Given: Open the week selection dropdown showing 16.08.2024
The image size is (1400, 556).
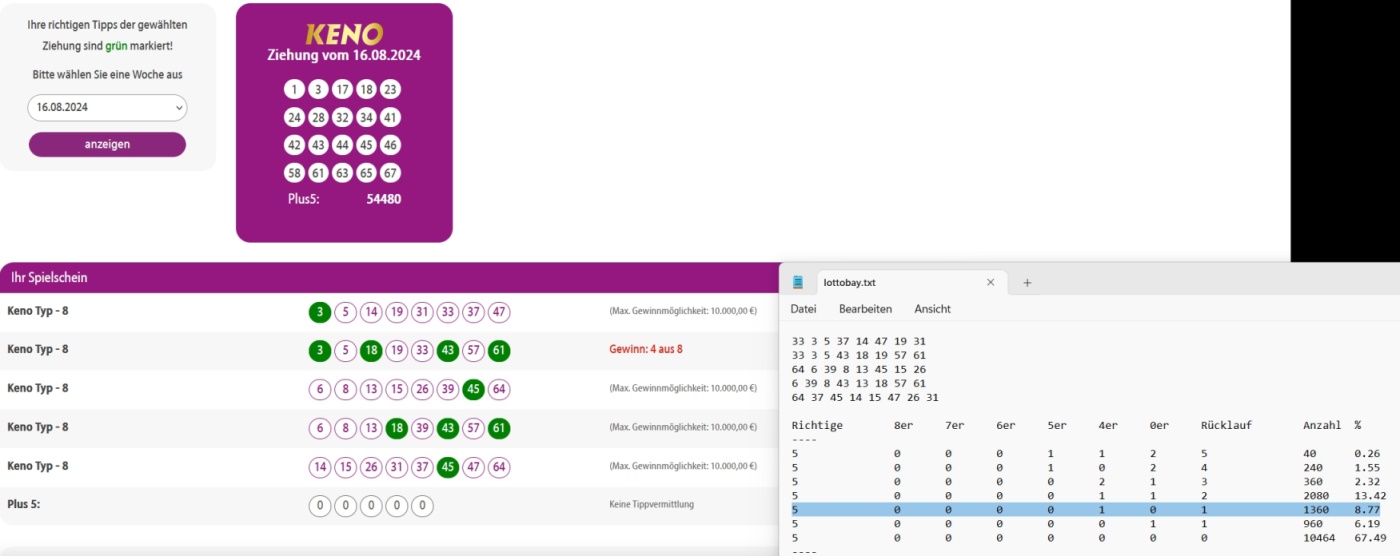Looking at the screenshot, I should [107, 107].
